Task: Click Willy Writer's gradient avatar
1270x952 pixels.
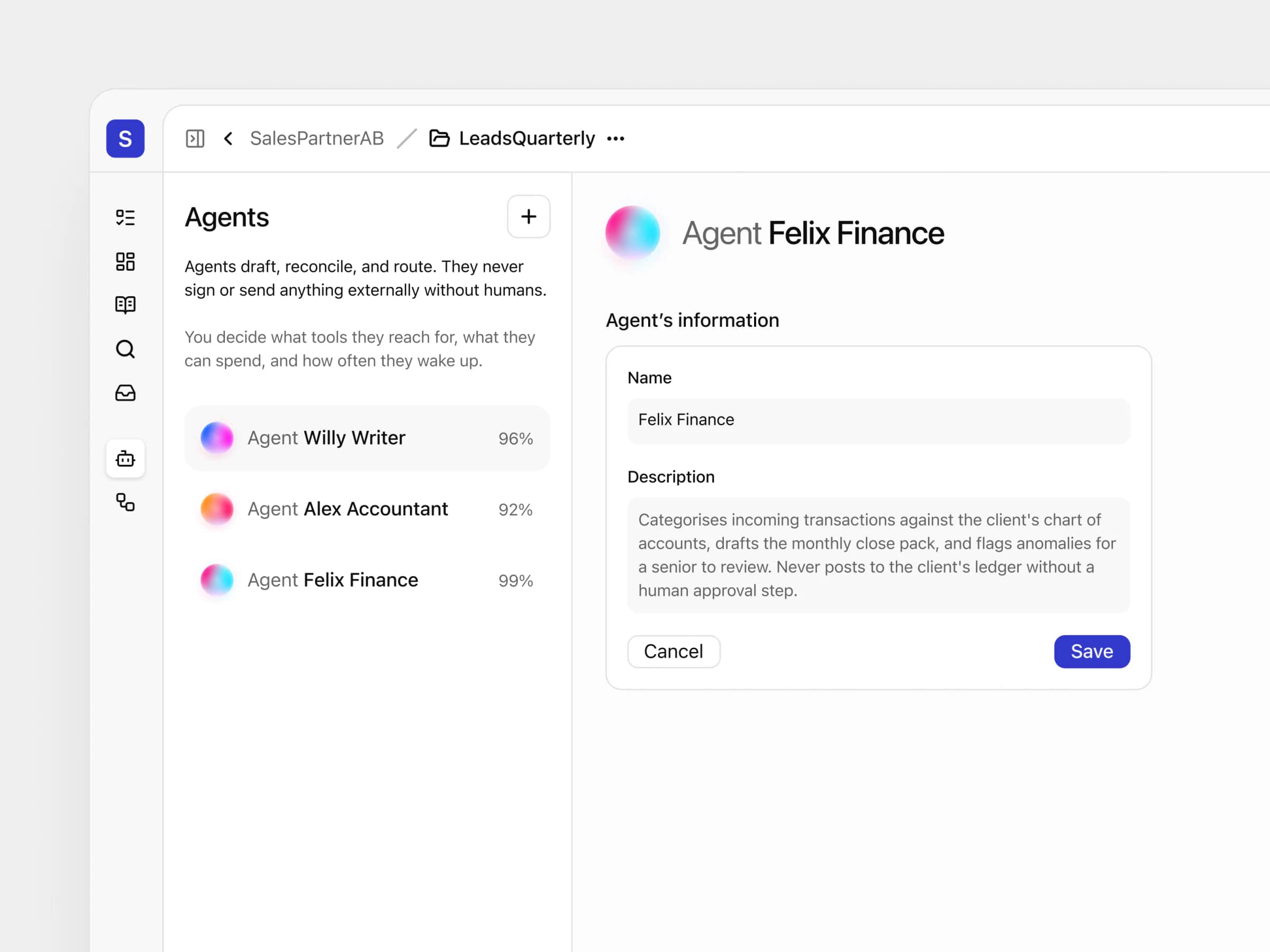Action: (x=217, y=438)
